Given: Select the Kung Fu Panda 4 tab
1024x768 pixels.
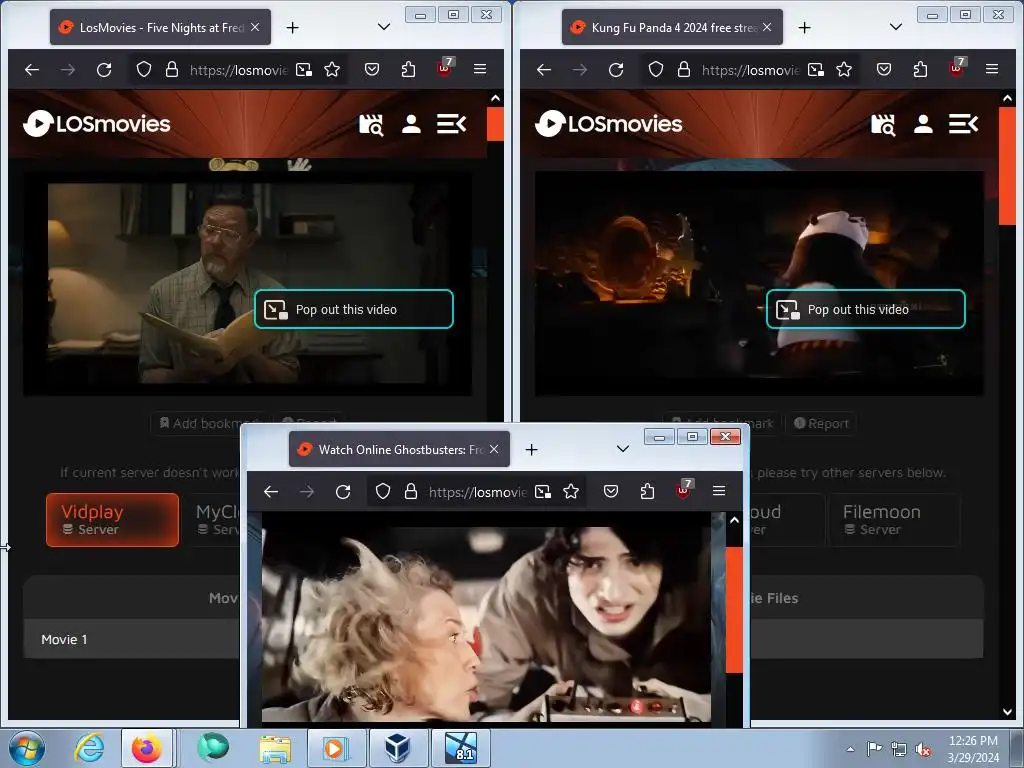Looking at the screenshot, I should [x=672, y=27].
